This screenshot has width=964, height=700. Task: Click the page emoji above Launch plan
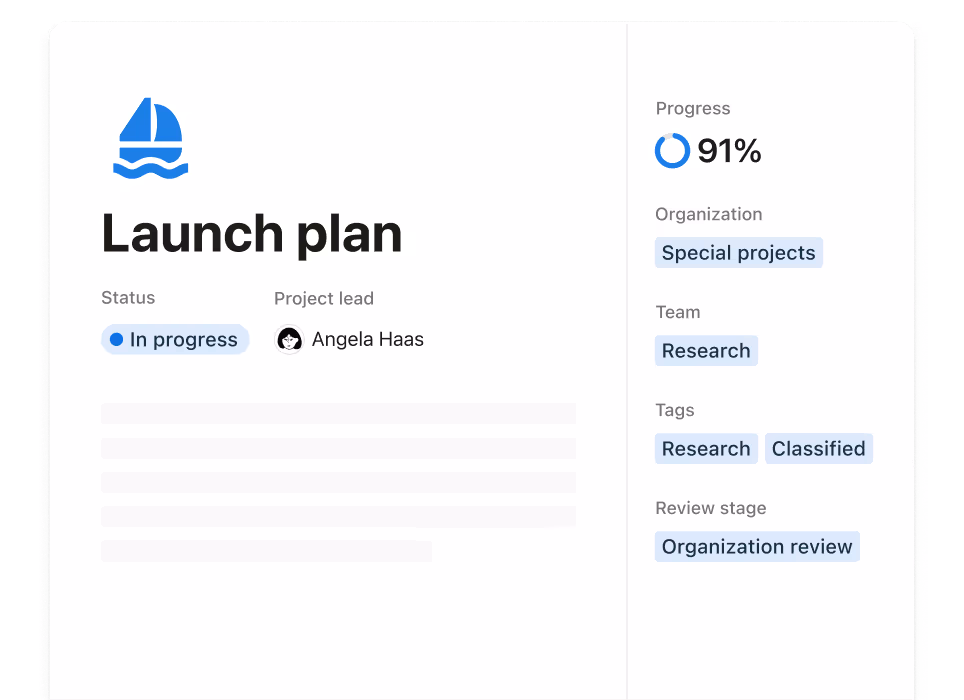pyautogui.click(x=150, y=136)
